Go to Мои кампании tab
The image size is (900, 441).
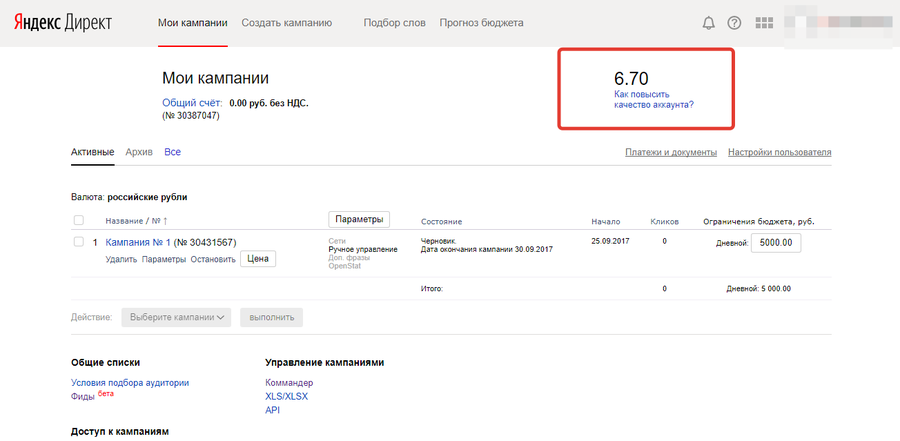coord(193,23)
